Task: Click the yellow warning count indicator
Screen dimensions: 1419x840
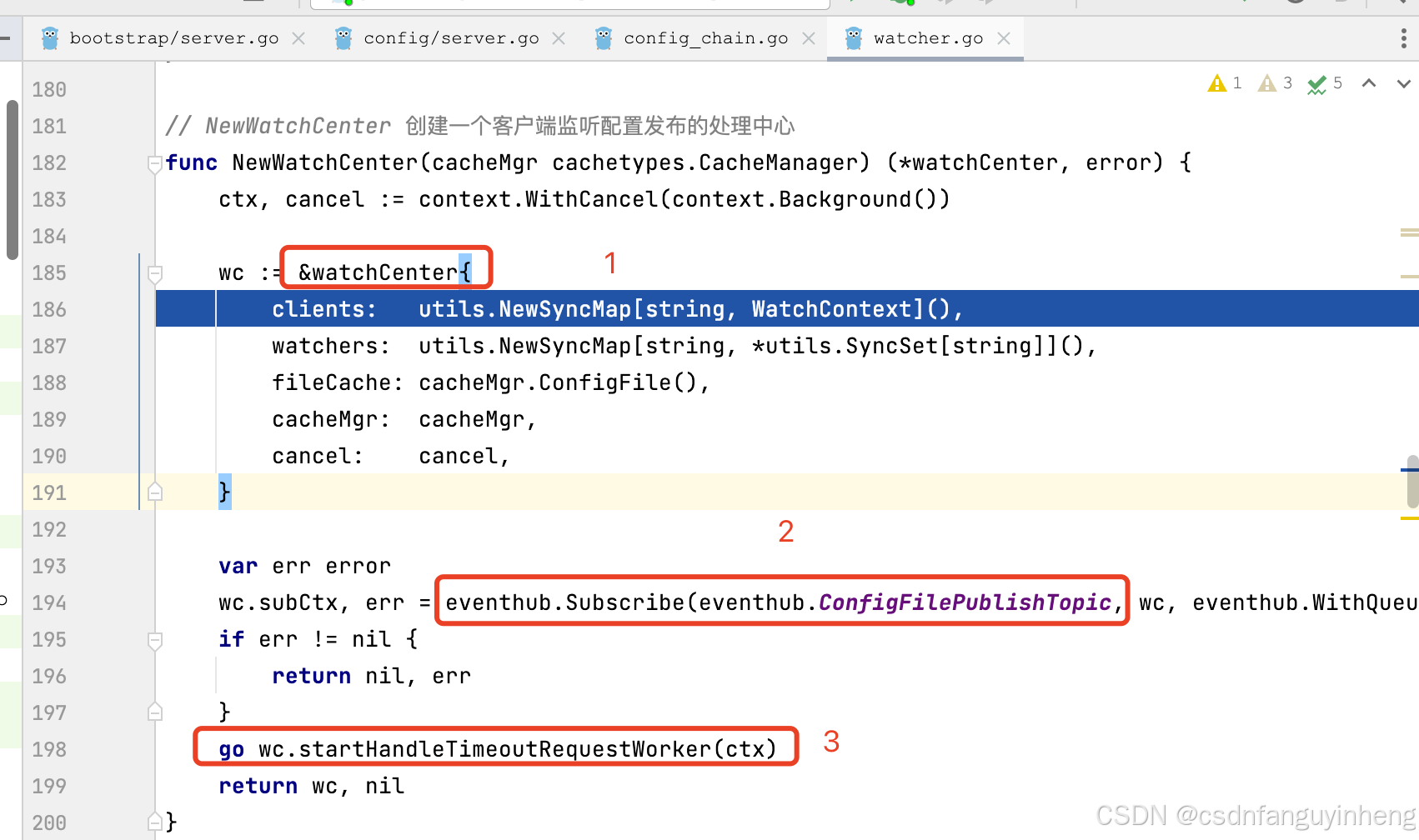Action: (x=1225, y=83)
